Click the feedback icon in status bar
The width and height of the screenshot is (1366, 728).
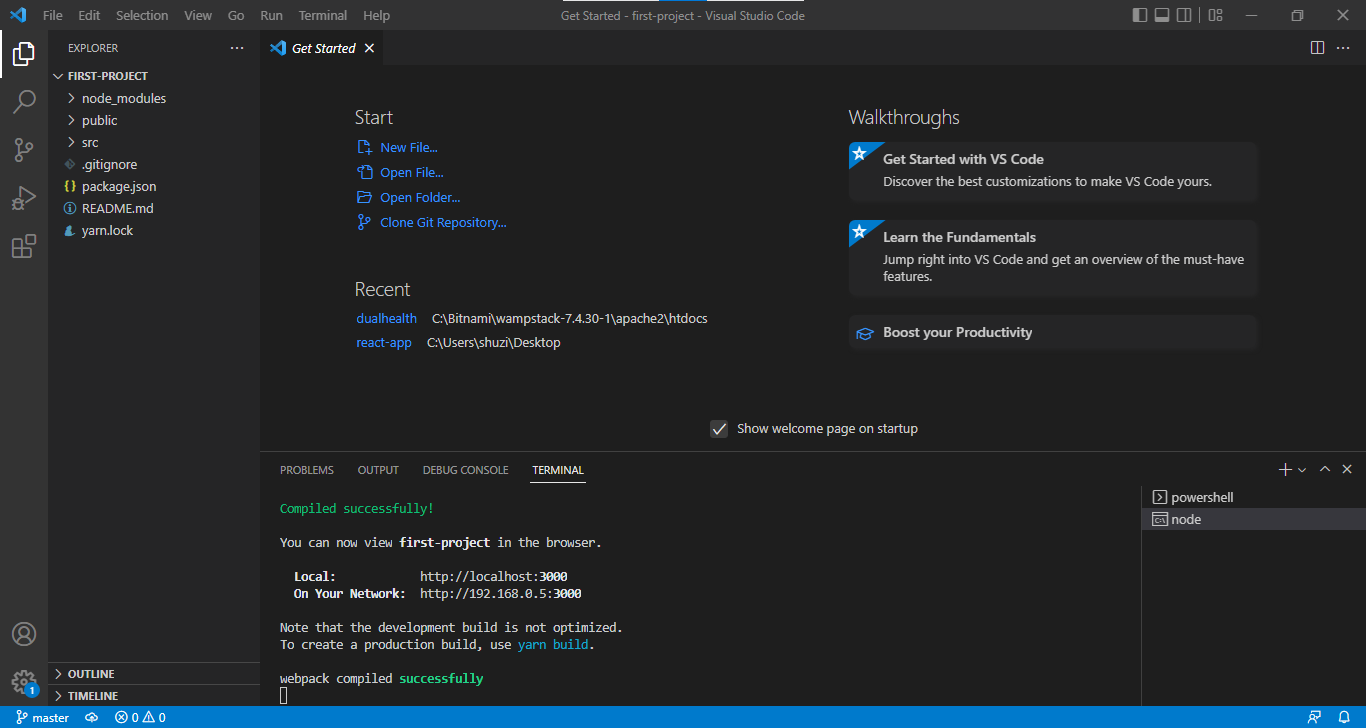(x=1315, y=717)
